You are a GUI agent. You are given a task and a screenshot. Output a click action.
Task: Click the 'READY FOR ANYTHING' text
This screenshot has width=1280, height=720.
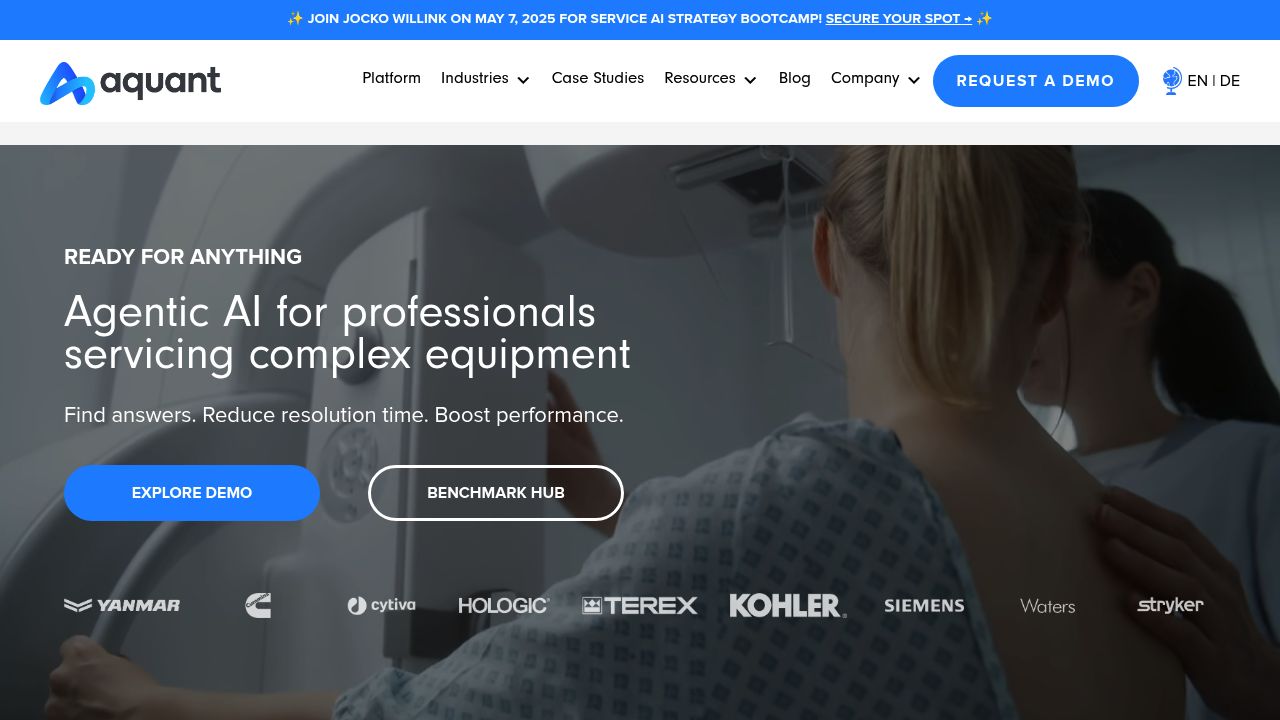183,257
